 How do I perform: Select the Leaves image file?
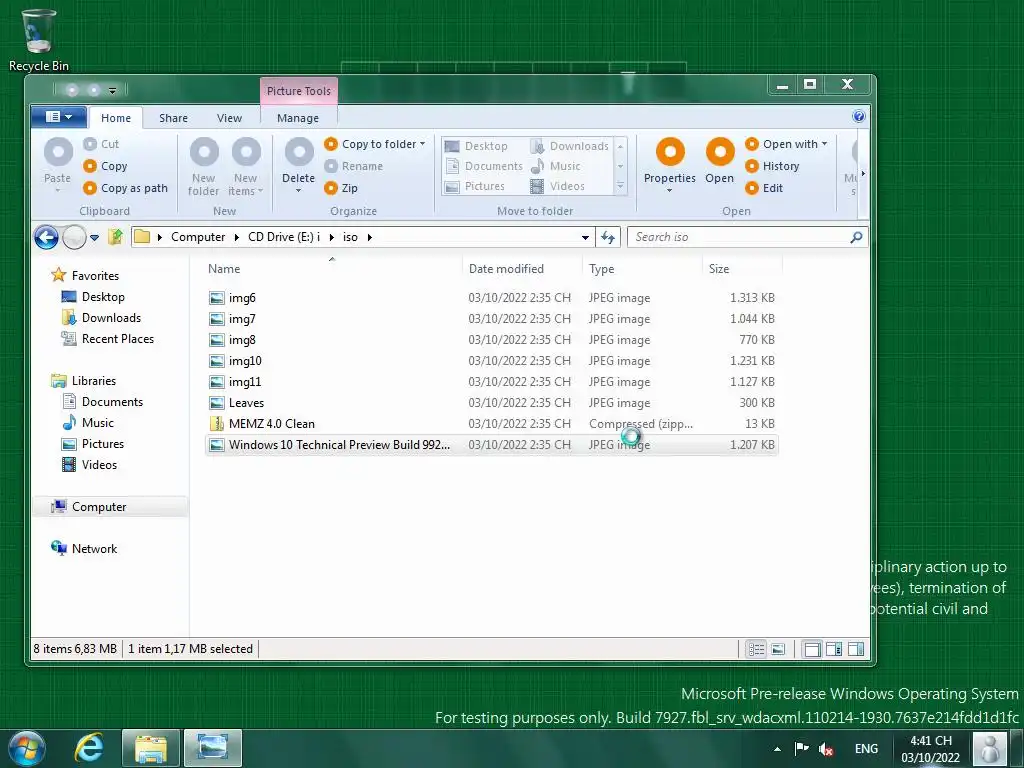(491, 402)
